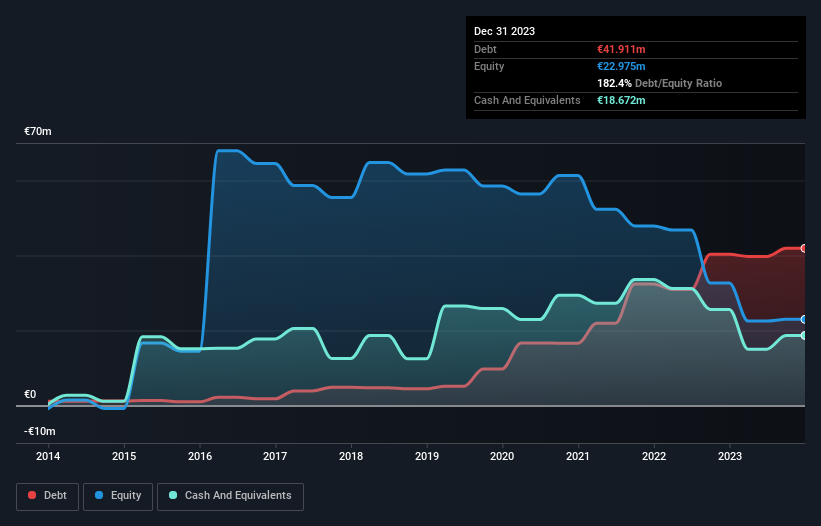The width and height of the screenshot is (821, 526).
Task: Click the Dec 31 2023 tooltip header
Action: click(504, 31)
